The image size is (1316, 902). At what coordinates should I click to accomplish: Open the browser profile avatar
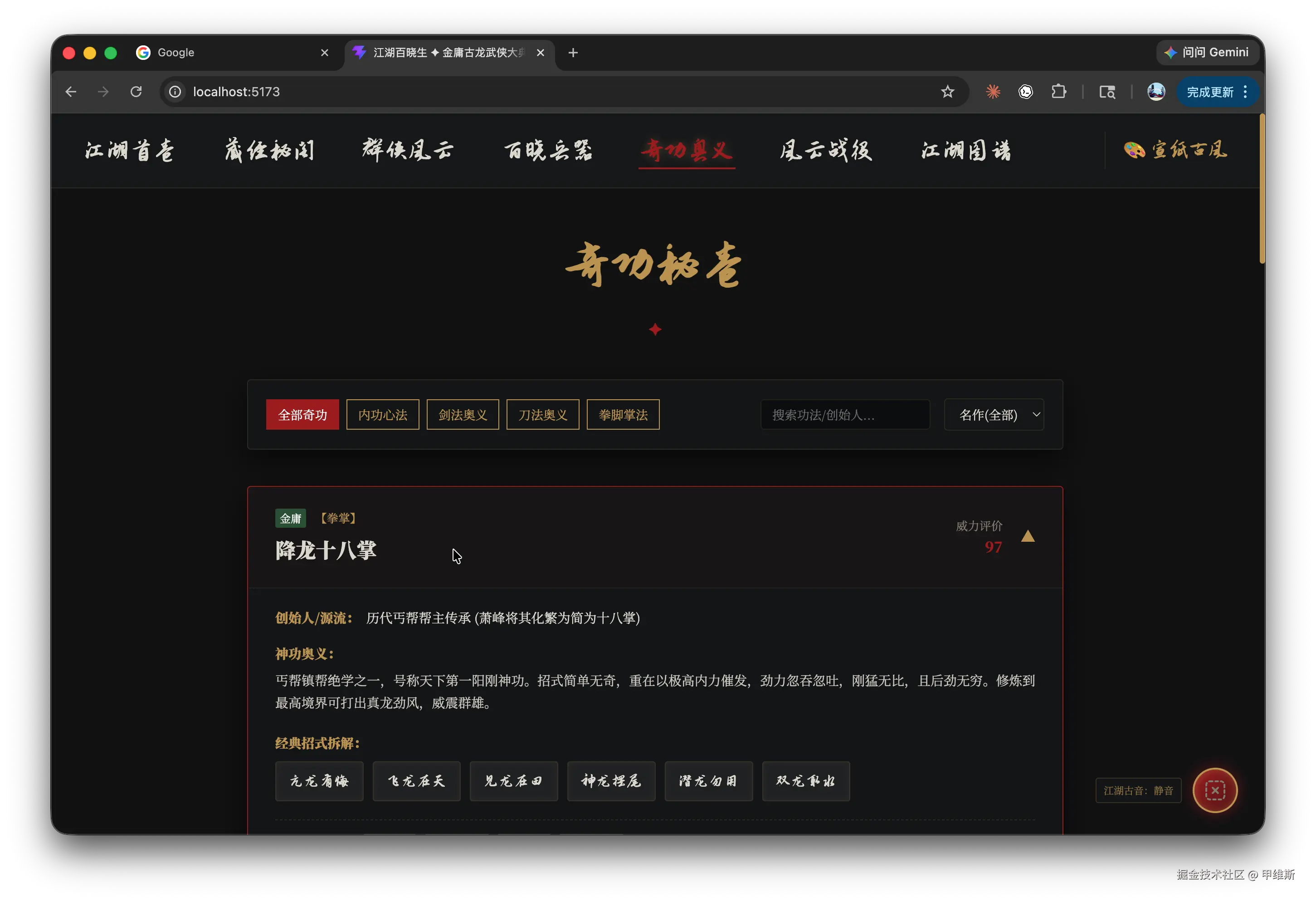[x=1156, y=92]
